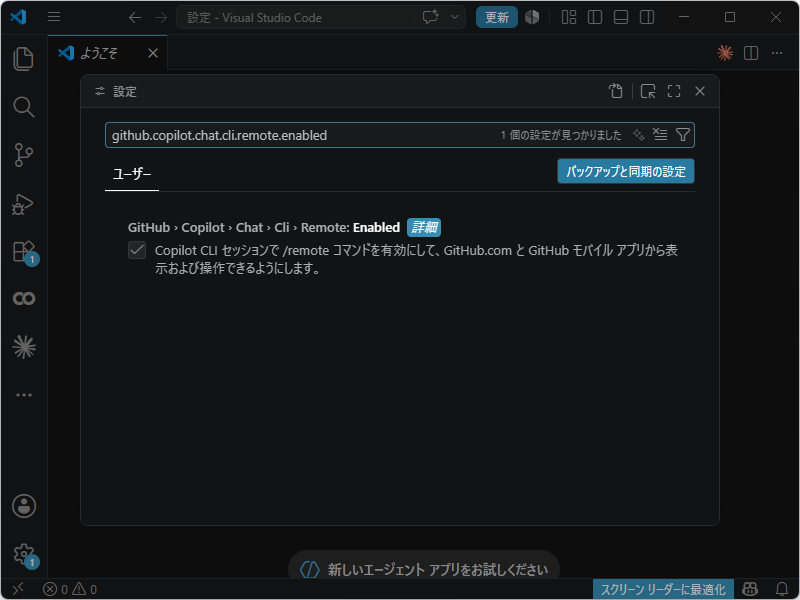Click the hamburger application menu
This screenshot has height=600, width=800.
pos(54,17)
